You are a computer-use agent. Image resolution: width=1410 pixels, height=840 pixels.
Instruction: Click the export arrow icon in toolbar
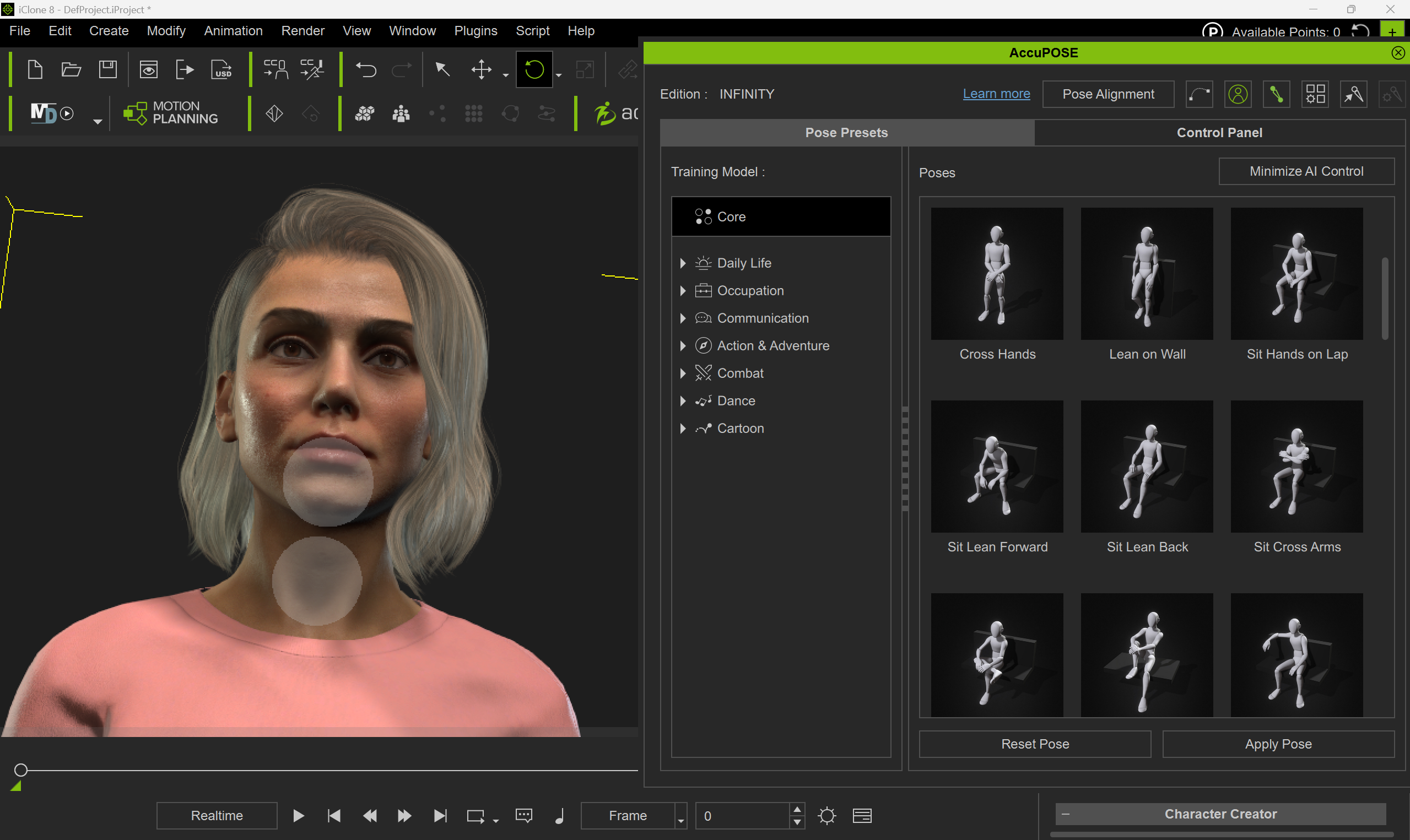pos(185,69)
